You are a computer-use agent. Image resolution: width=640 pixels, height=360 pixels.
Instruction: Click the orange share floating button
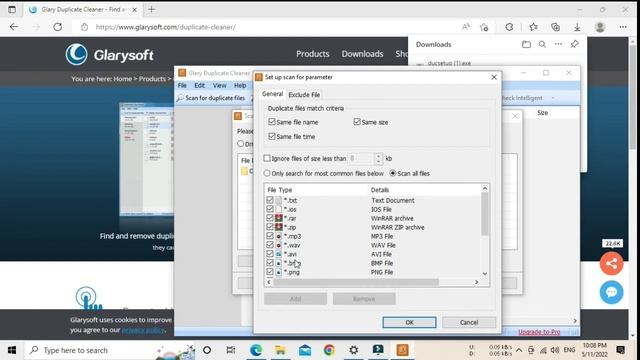tap(611, 264)
